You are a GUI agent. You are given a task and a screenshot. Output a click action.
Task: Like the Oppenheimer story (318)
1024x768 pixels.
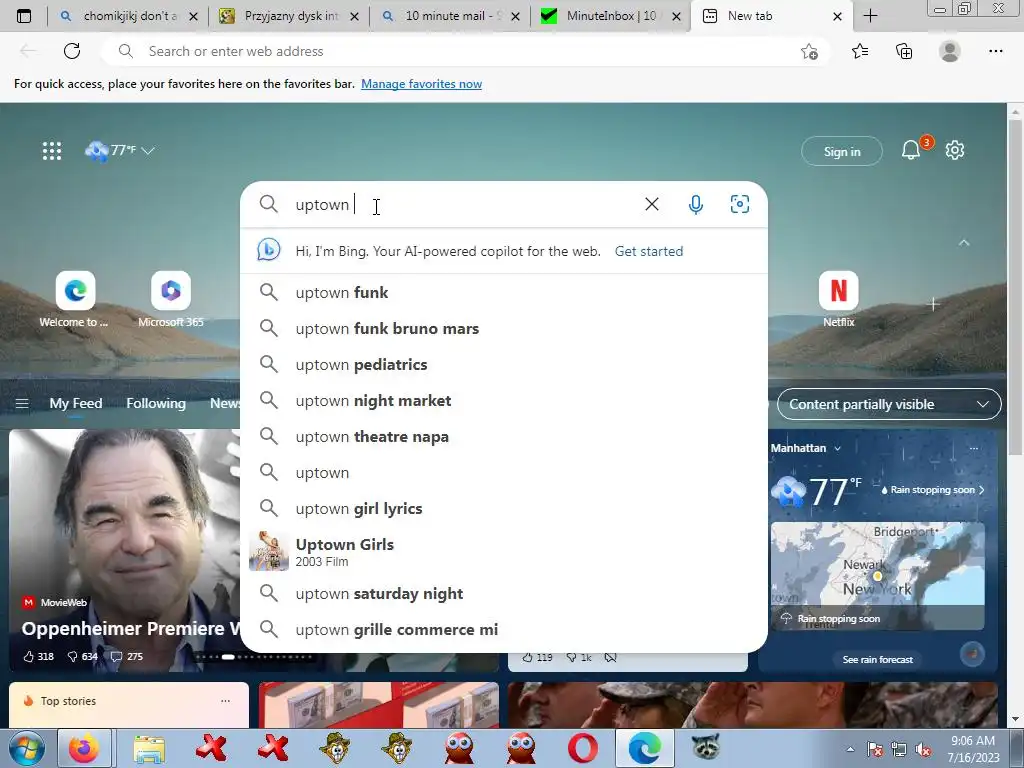tap(39, 656)
